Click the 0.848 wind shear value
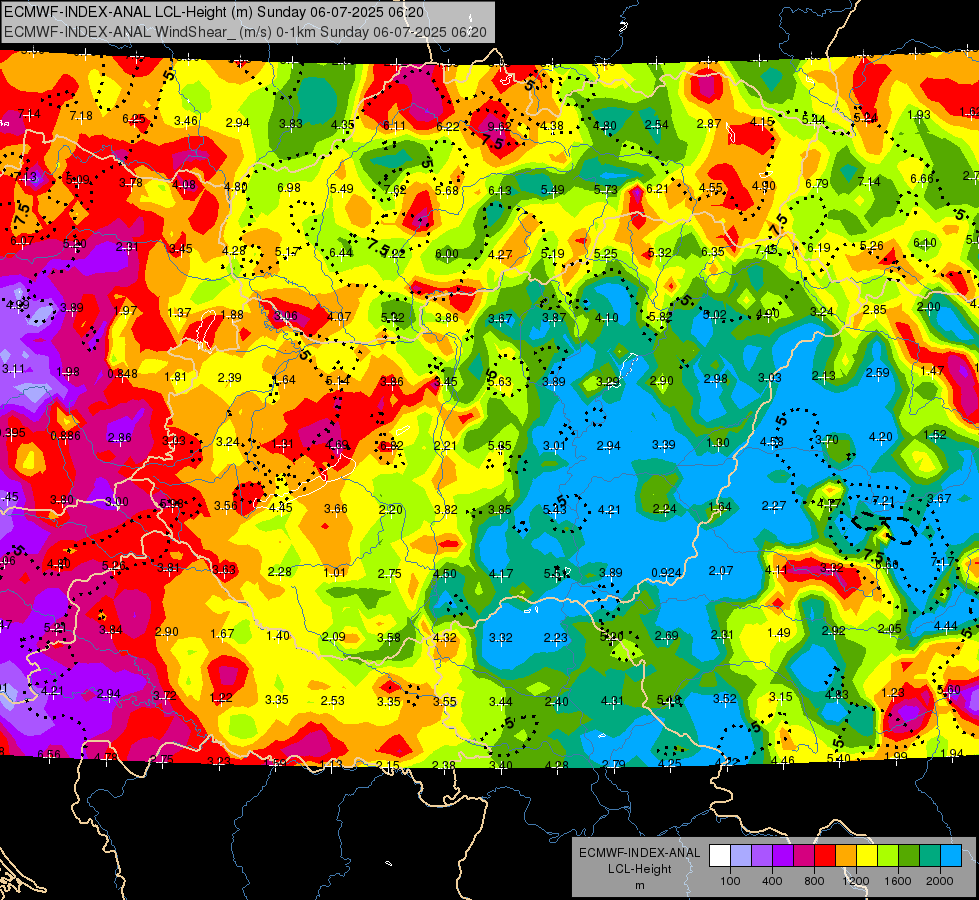The width and height of the screenshot is (979, 900). pos(122,374)
